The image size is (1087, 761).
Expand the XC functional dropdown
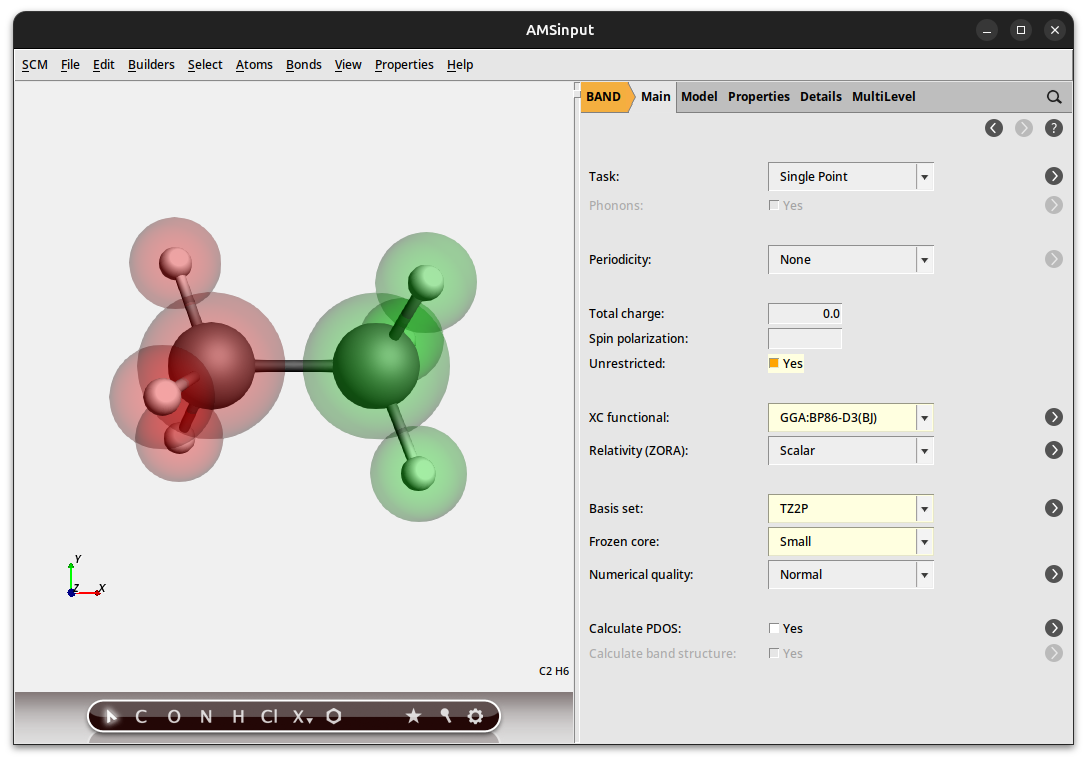coord(850,418)
